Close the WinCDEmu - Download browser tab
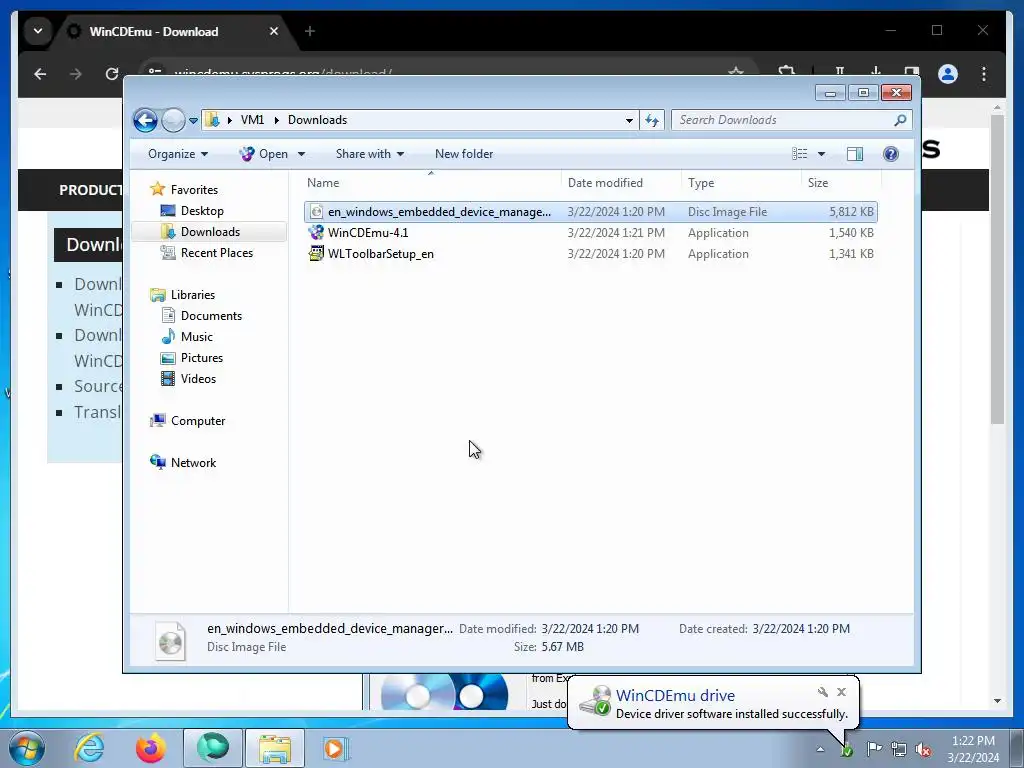The height and width of the screenshot is (768, 1024). (x=274, y=31)
